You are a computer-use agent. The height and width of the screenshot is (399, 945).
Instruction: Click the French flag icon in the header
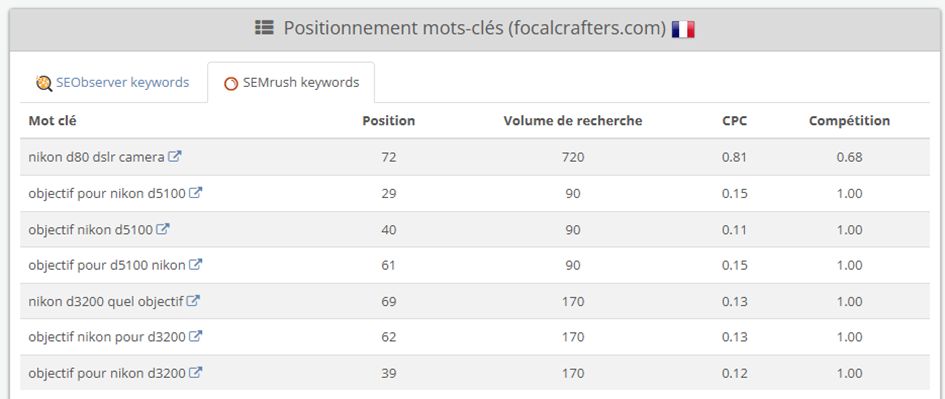pos(683,29)
